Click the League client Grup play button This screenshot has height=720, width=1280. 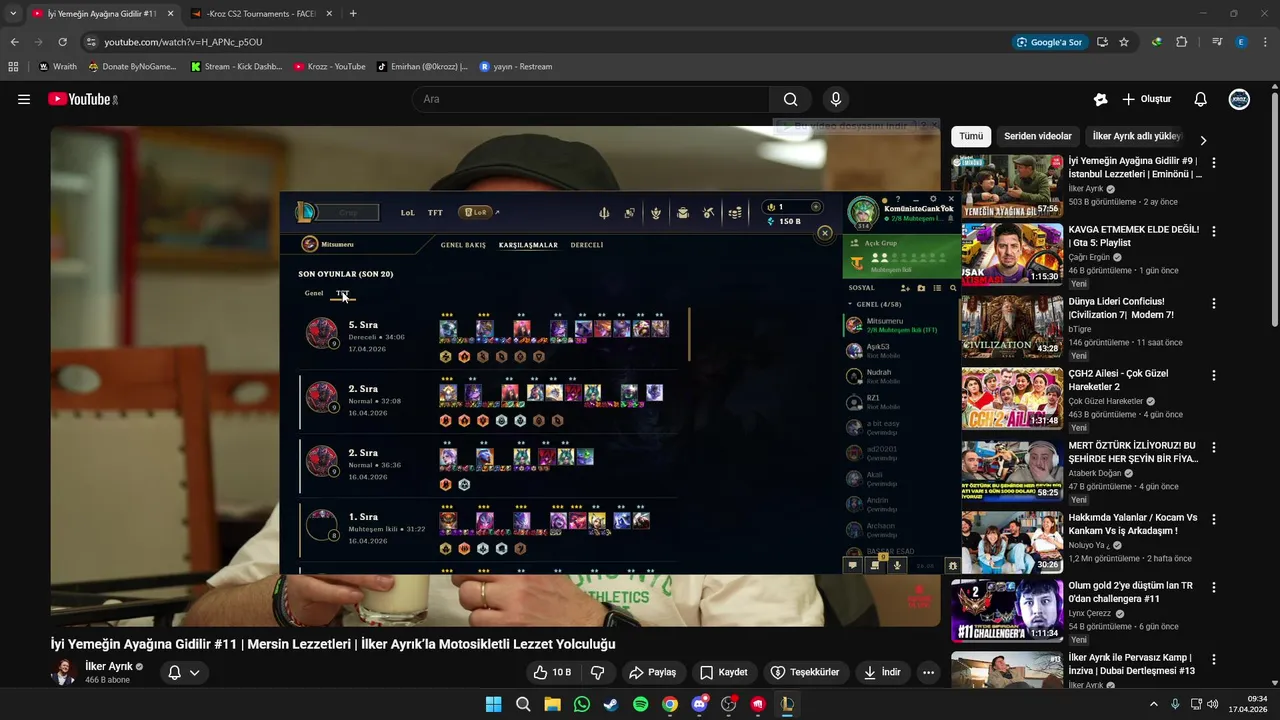[347, 212]
